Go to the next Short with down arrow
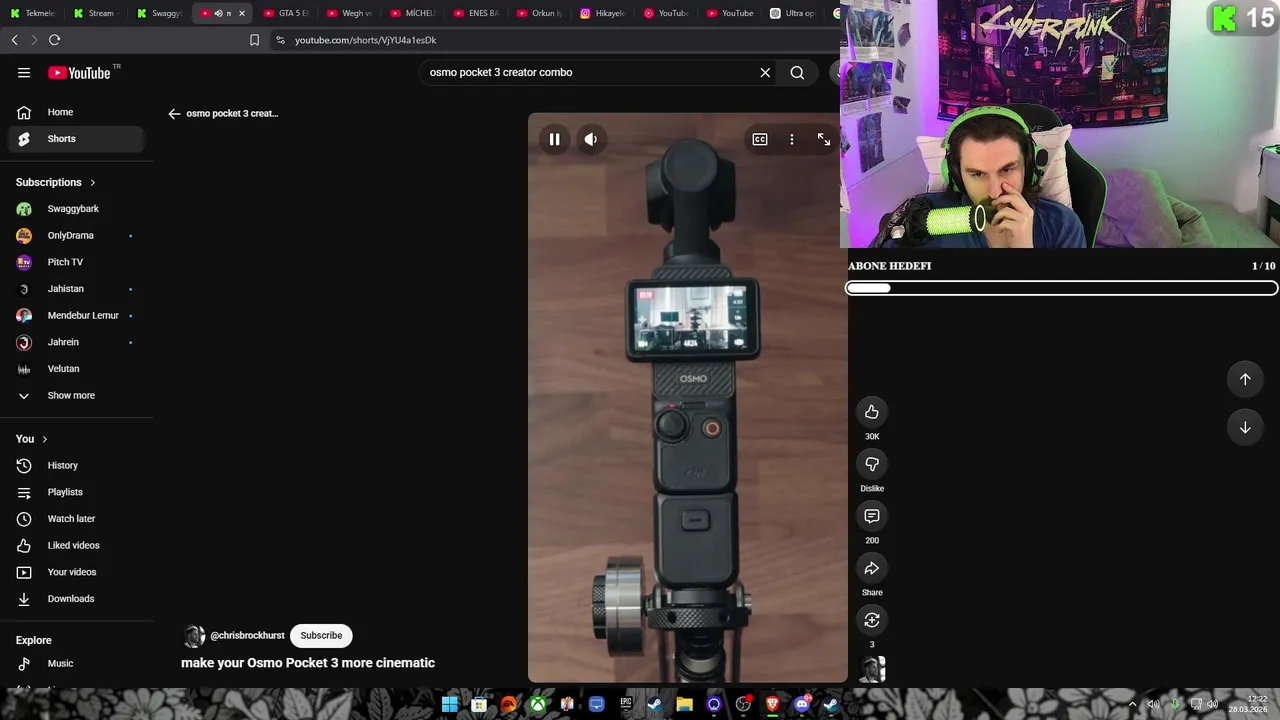This screenshot has width=1280, height=720. click(1245, 427)
